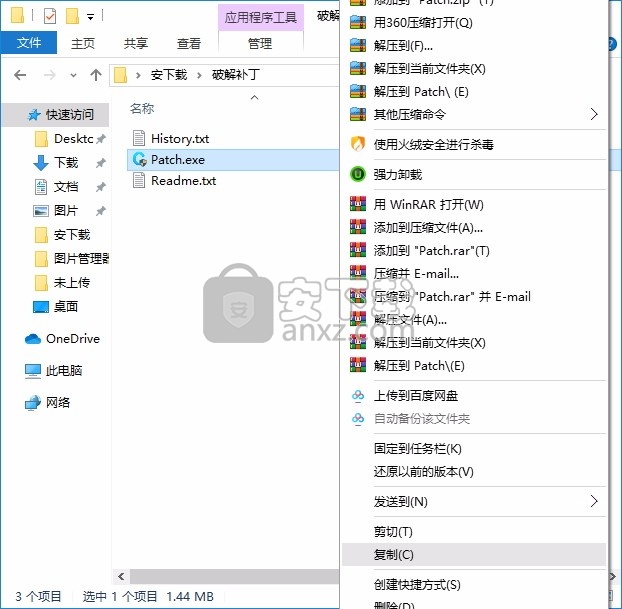
Task: Click the 360 zip icon beside 解压到(F)...
Action: (358, 45)
